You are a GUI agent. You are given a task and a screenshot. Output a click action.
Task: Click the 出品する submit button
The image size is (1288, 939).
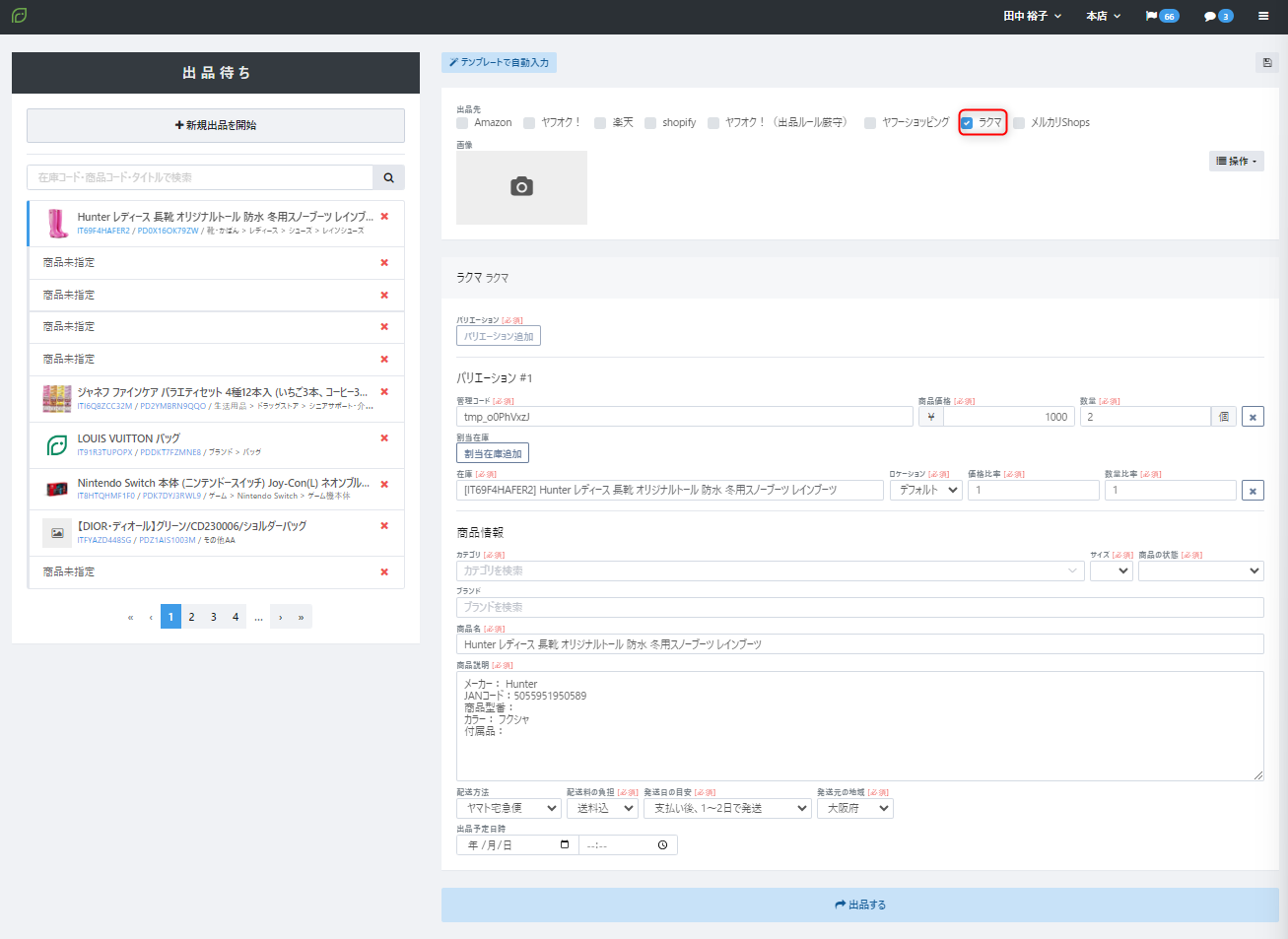[x=860, y=905]
